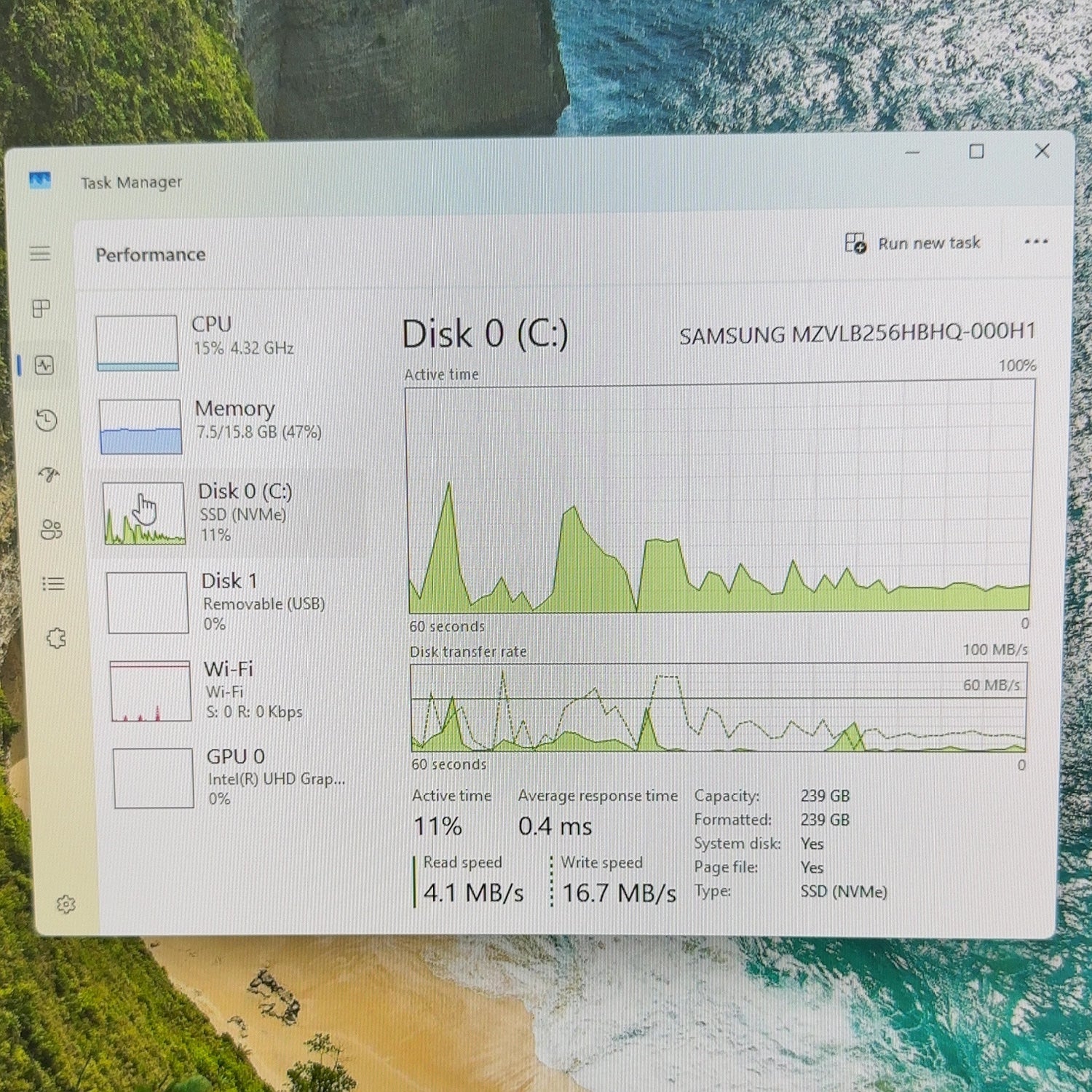Go to Processes page icon
1092x1092 pixels.
[41, 309]
